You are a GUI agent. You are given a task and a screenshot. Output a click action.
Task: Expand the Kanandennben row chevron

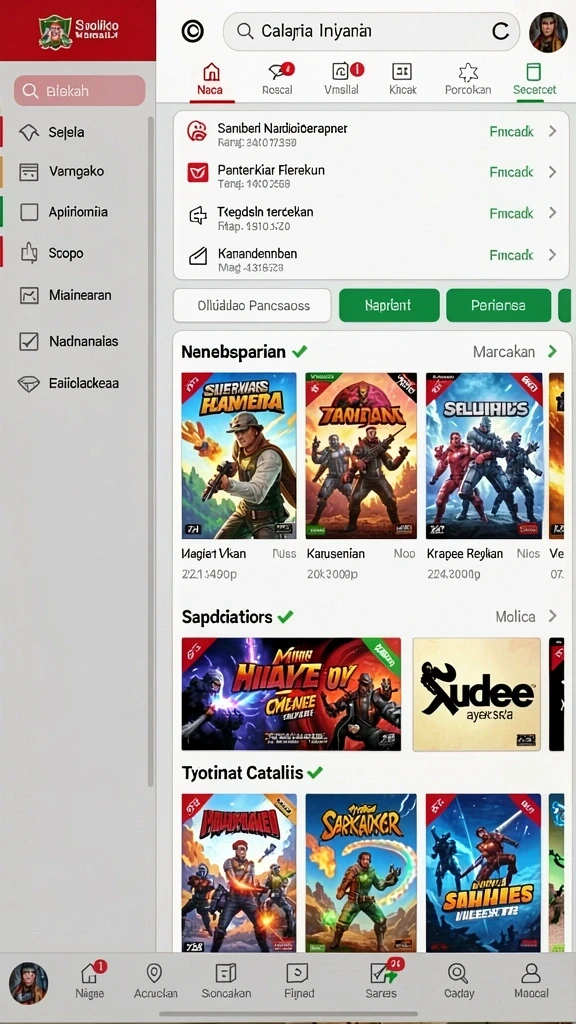pos(552,255)
